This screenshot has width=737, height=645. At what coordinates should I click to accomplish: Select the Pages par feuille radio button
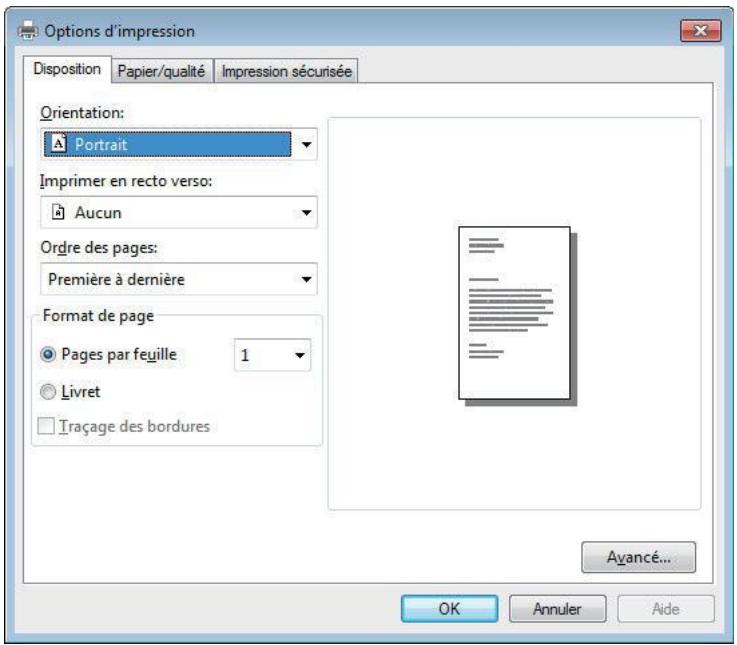tap(48, 354)
